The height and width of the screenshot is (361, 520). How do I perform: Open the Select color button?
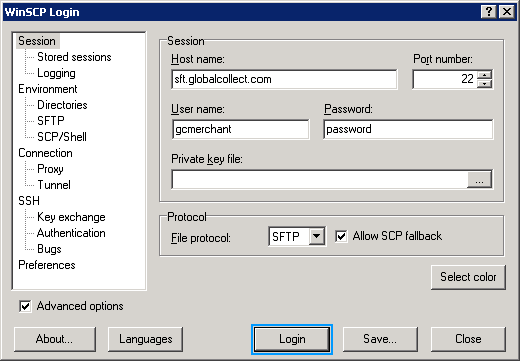coord(468,277)
